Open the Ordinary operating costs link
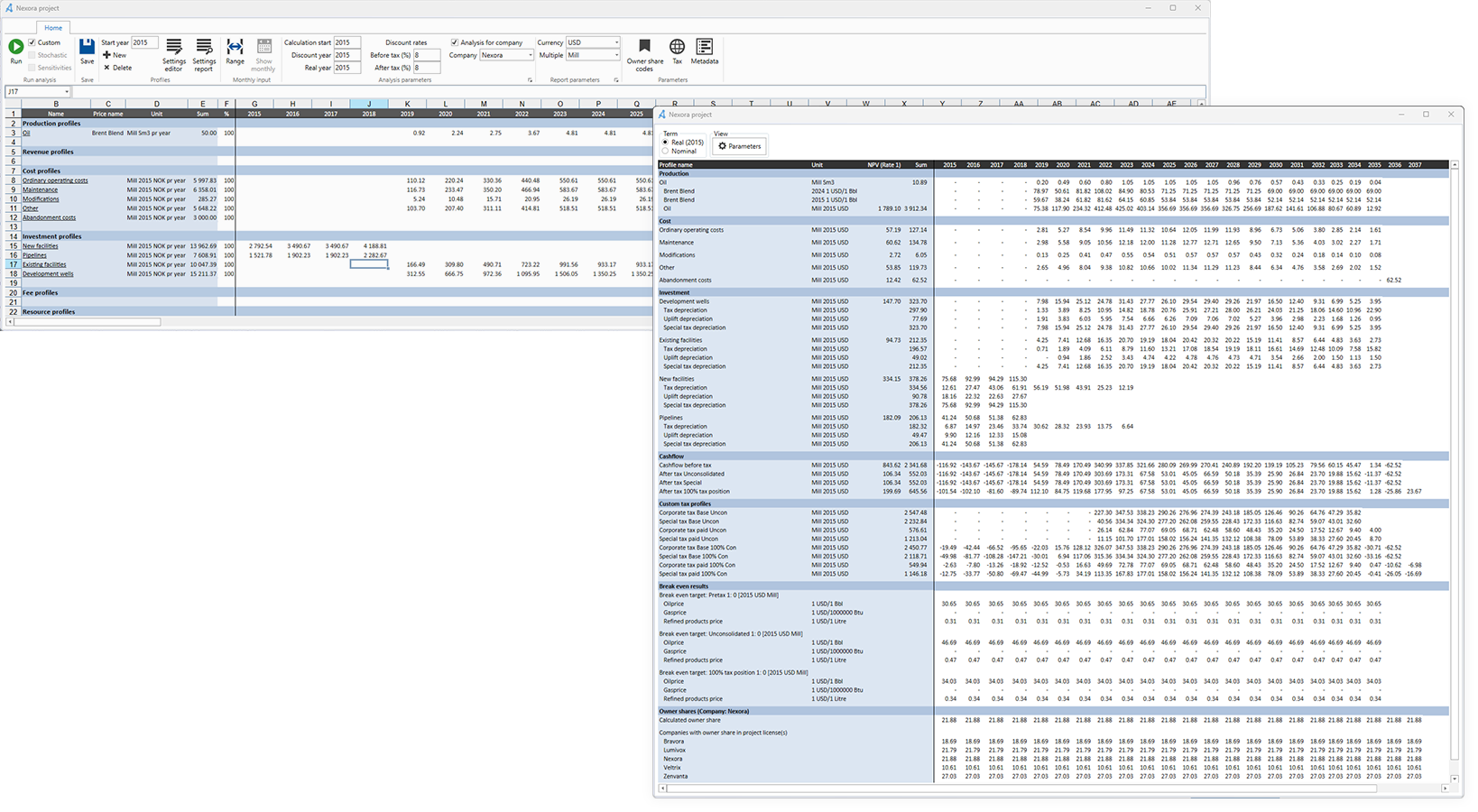This screenshot has width=1478, height=812. pos(55,180)
